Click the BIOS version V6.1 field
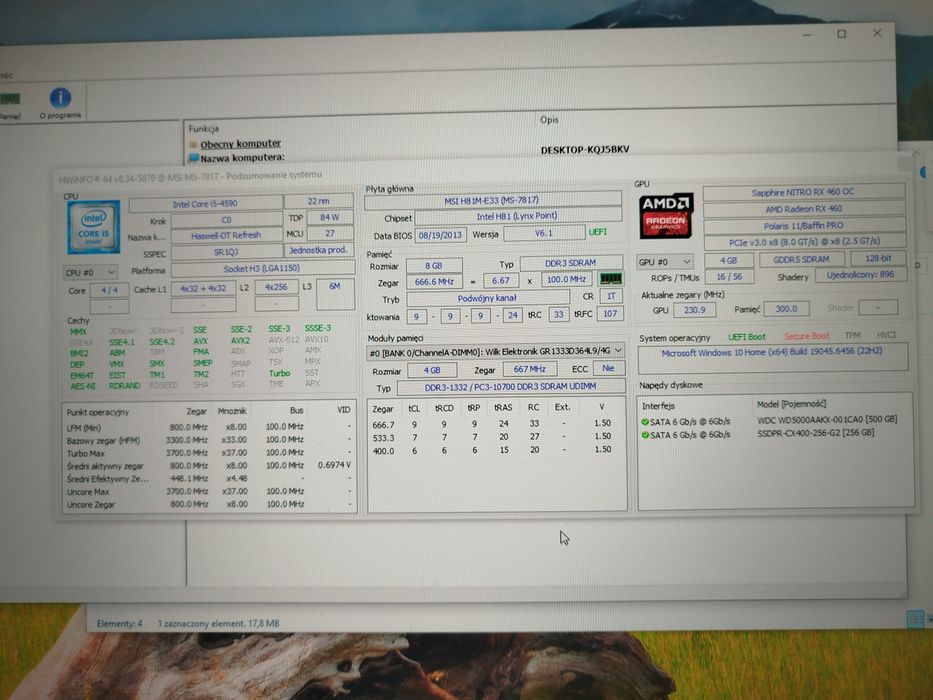The image size is (933, 700). [x=544, y=233]
